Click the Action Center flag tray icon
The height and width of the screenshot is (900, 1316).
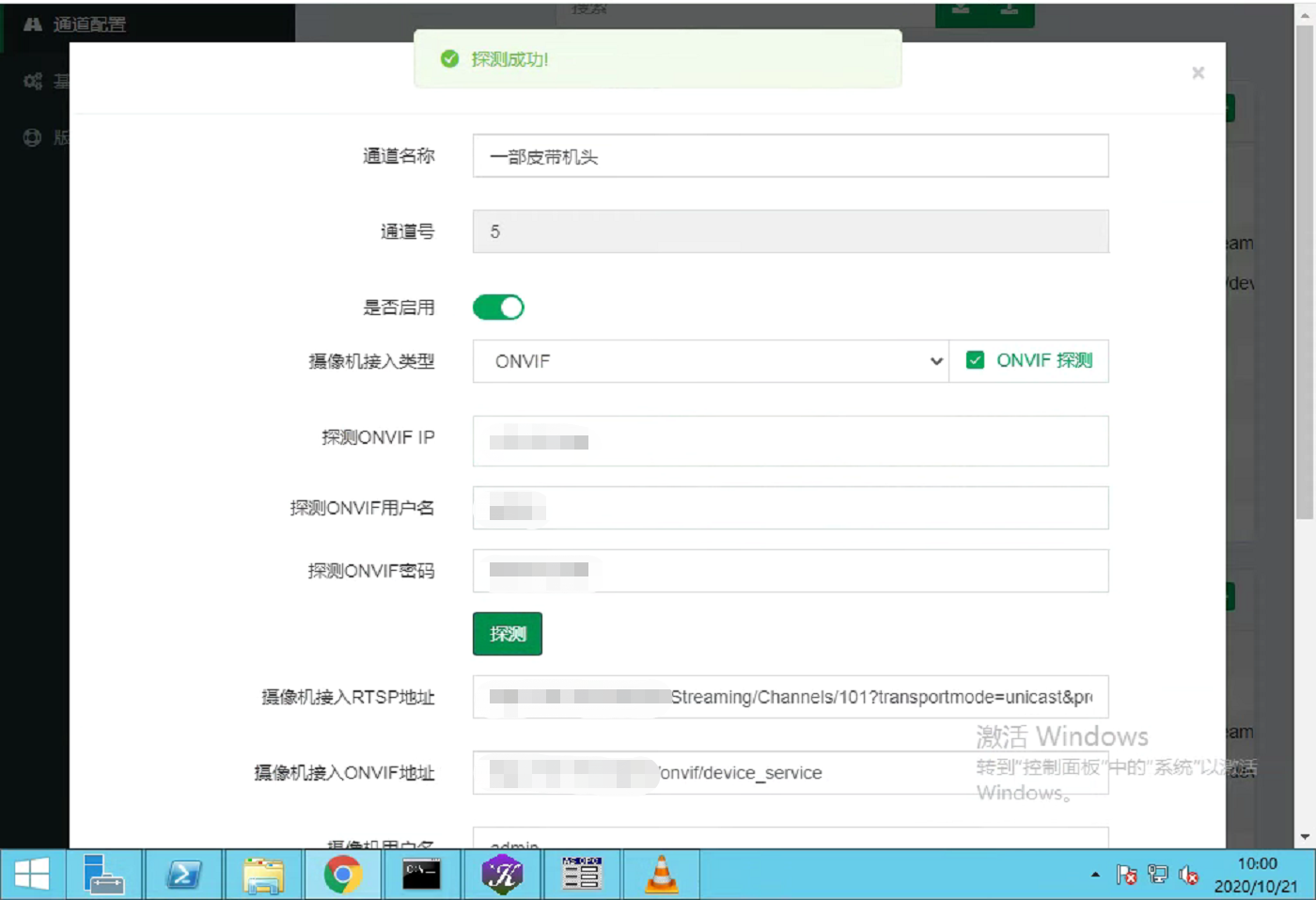[1126, 876]
